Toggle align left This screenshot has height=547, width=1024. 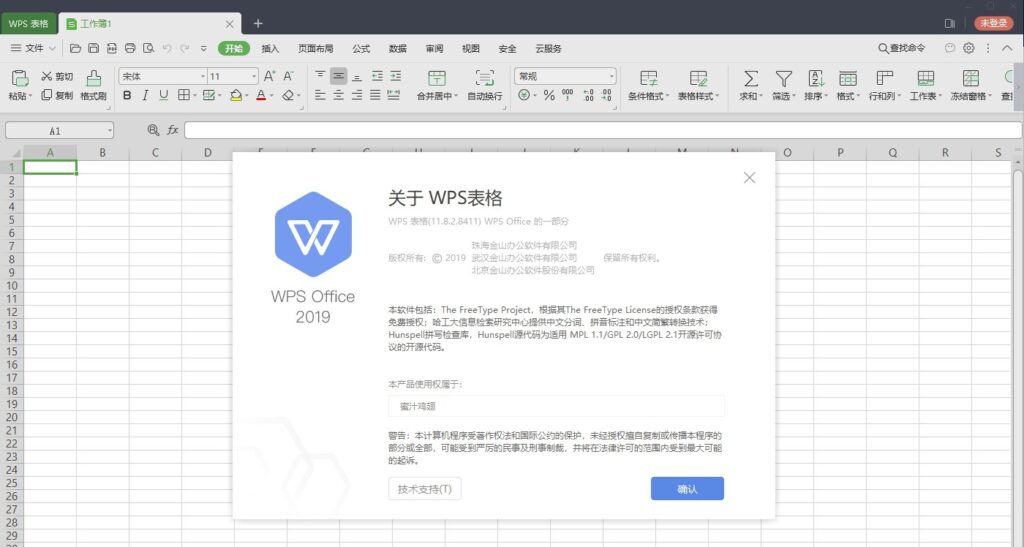coord(320,95)
